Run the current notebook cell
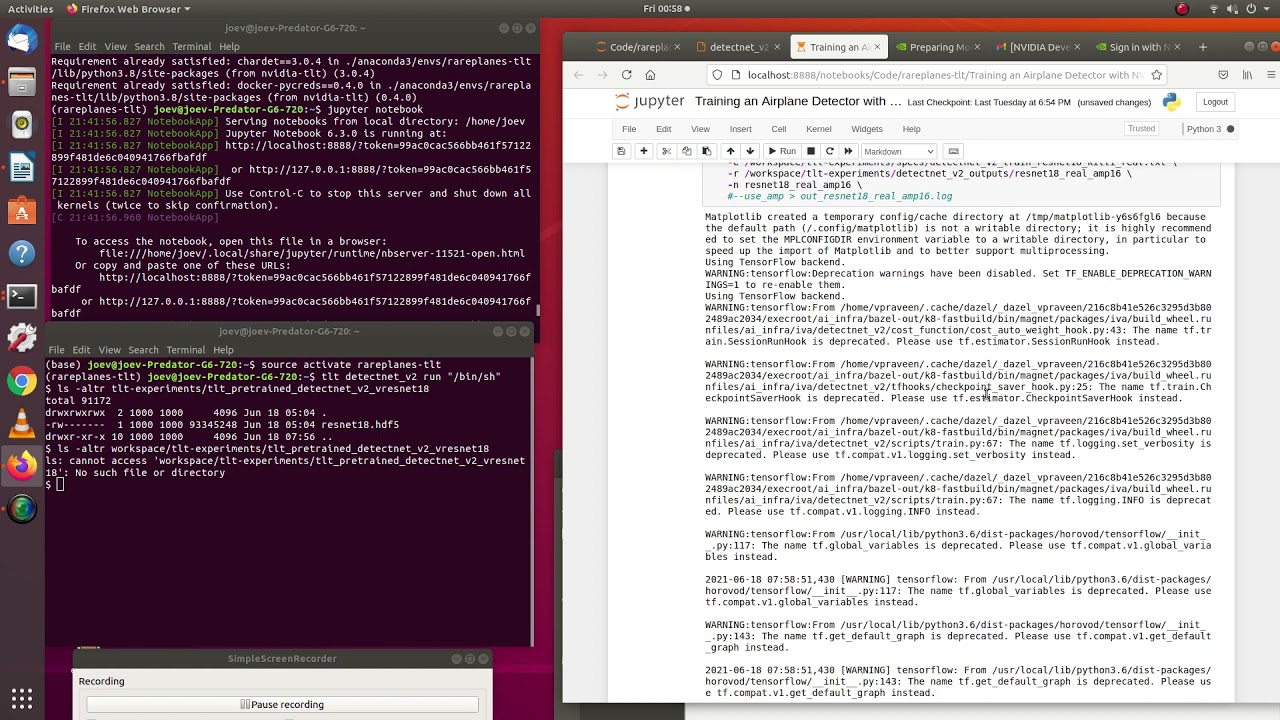 pyautogui.click(x=782, y=151)
